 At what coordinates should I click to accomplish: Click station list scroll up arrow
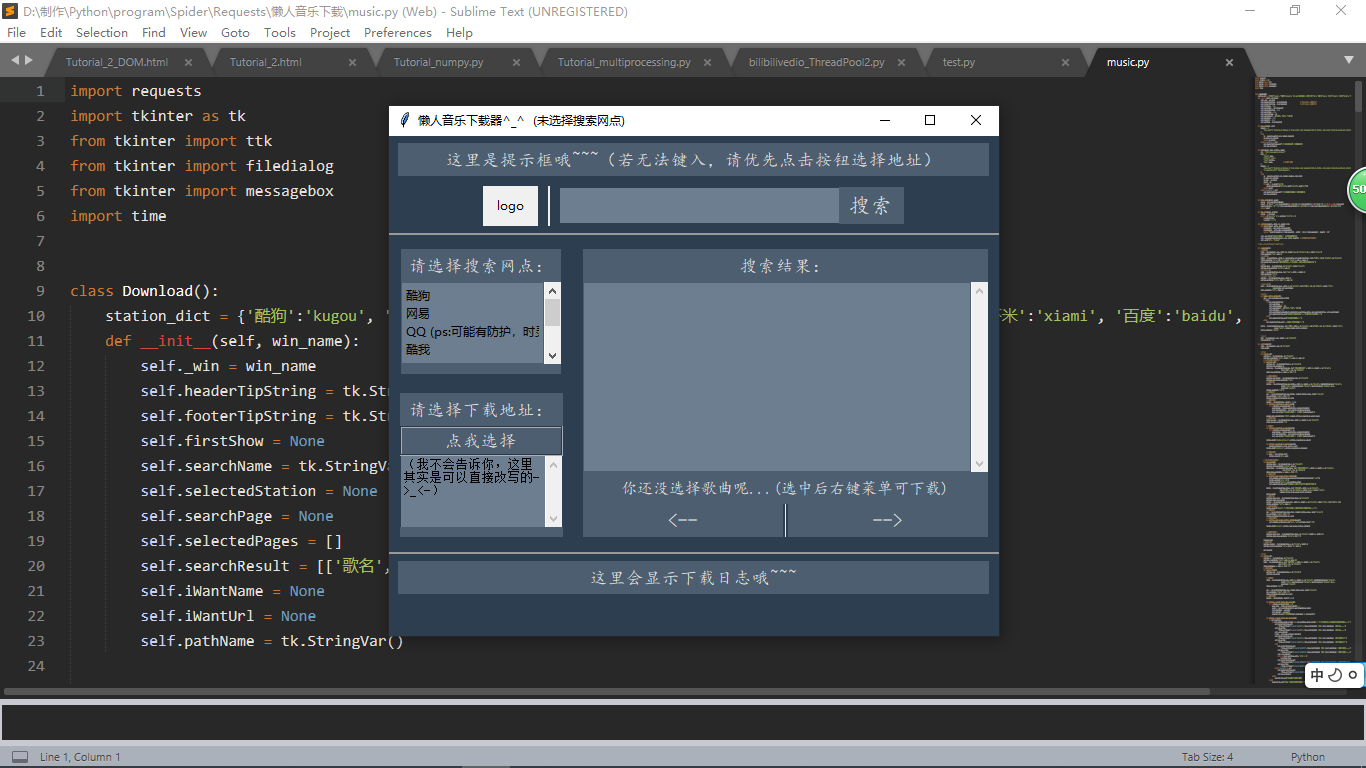[x=552, y=290]
